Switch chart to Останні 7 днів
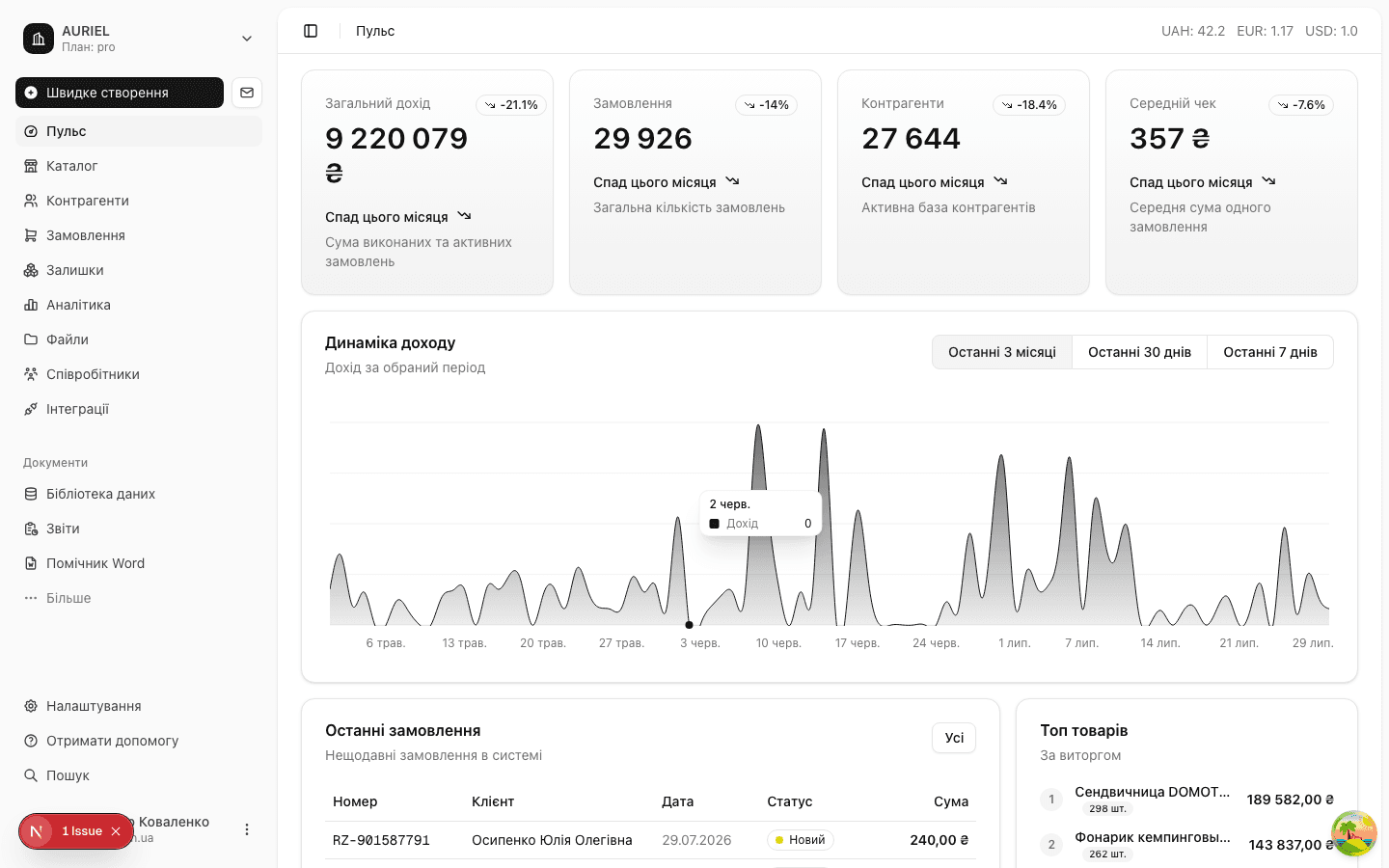This screenshot has width=1389, height=868. point(1270,352)
